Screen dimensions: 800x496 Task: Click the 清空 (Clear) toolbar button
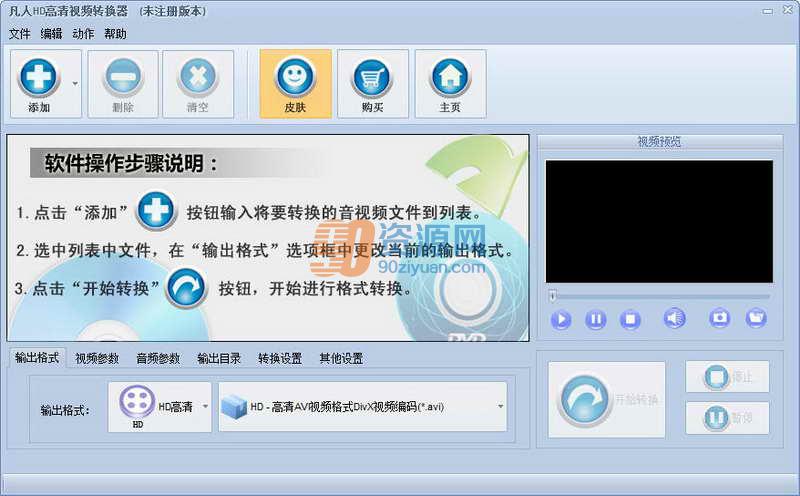[198, 84]
